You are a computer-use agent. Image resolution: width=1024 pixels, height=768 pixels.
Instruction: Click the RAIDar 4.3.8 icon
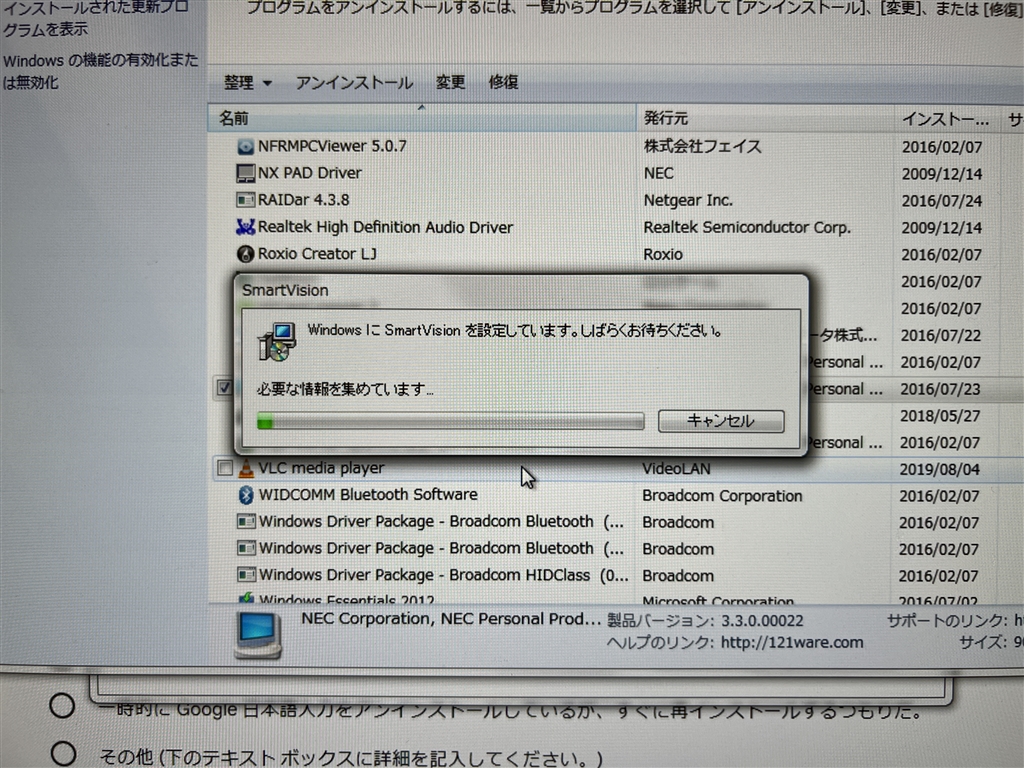tap(245, 200)
